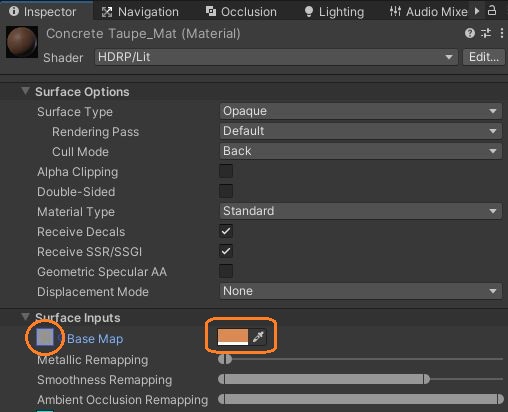Collapse the Surface Options section
Image resolution: width=508 pixels, height=412 pixels.
[x=25, y=91]
